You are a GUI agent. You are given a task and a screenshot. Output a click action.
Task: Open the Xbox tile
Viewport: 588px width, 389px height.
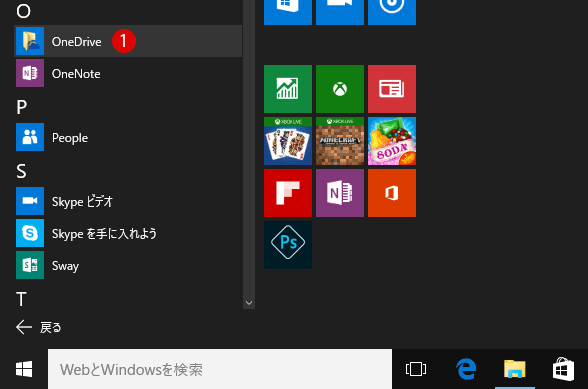click(340, 89)
